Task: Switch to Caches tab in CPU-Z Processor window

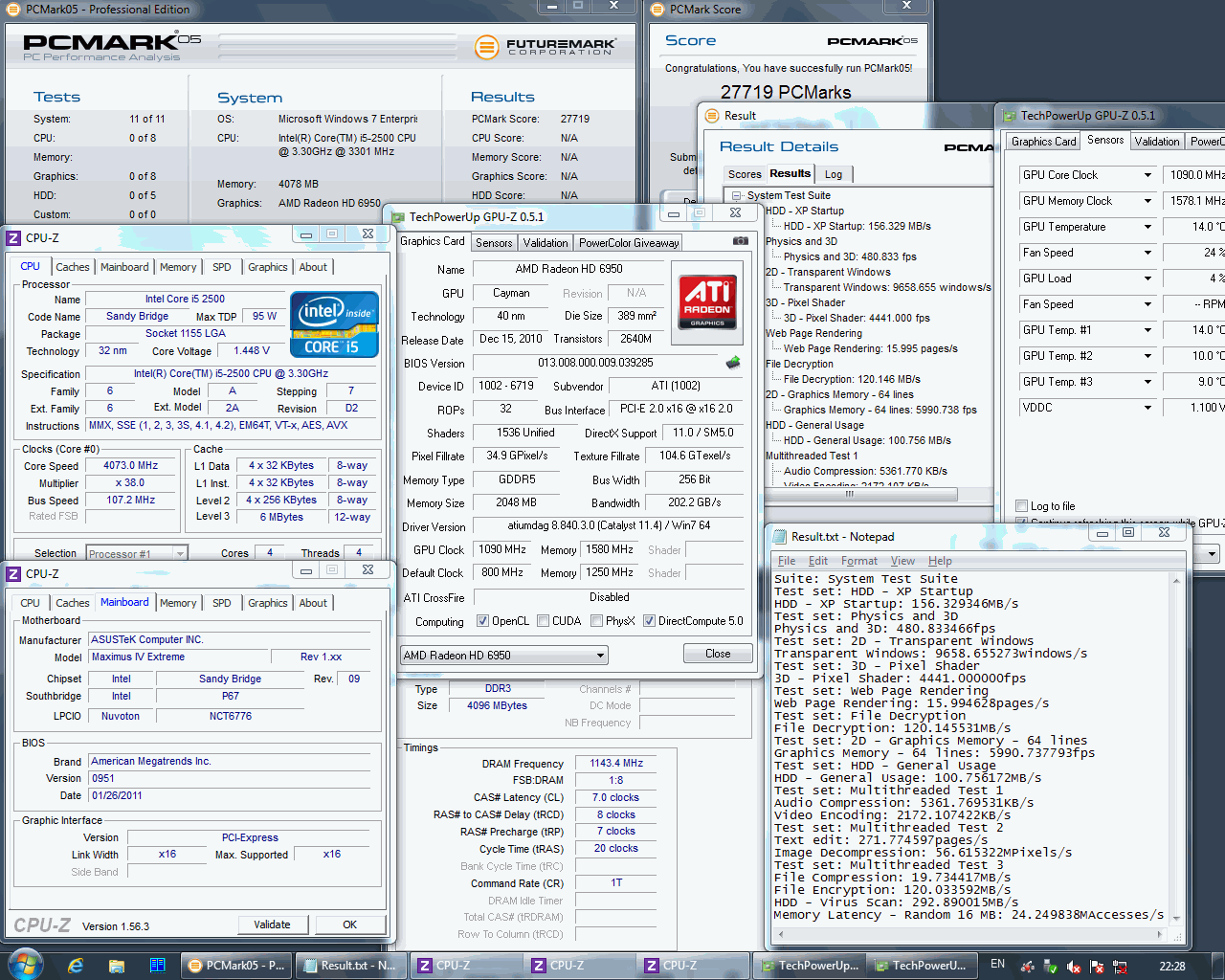Action: (72, 267)
